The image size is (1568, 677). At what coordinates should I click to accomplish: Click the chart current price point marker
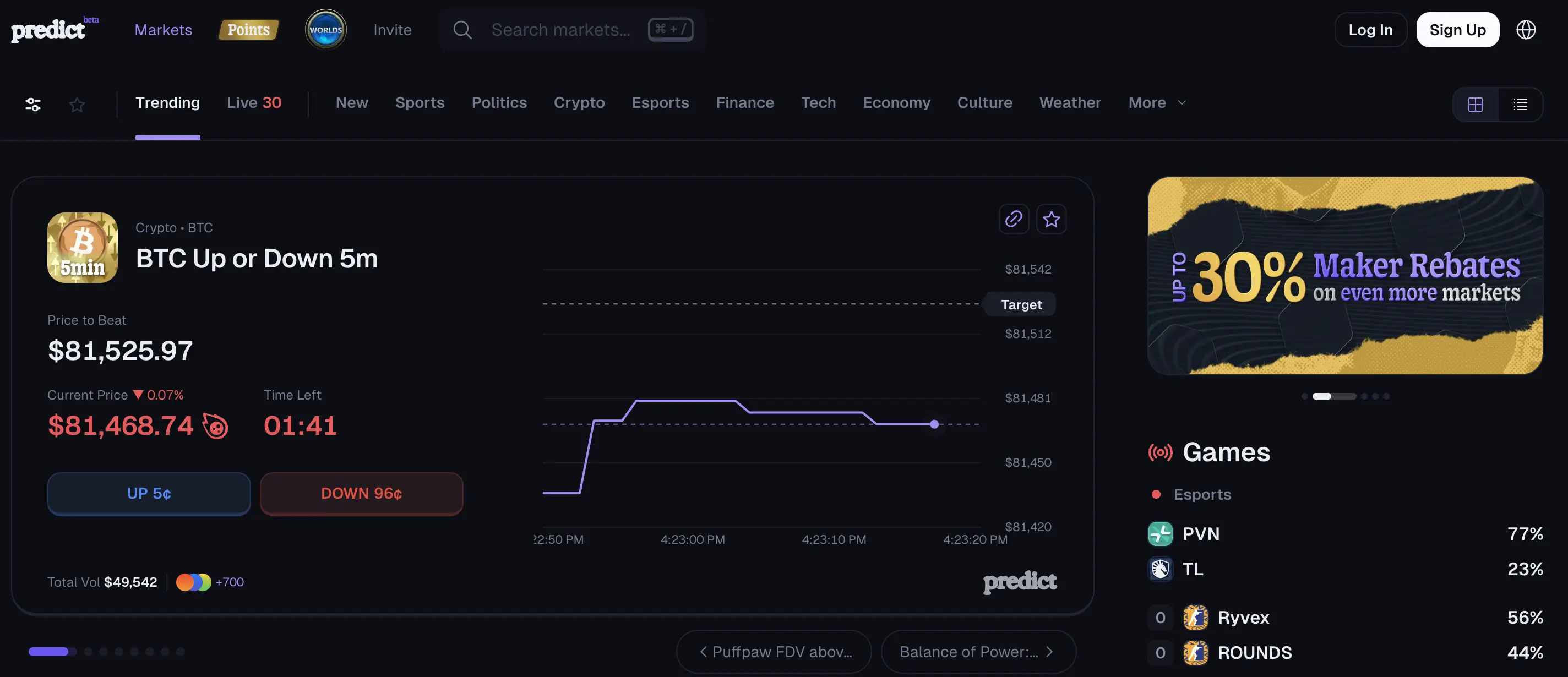point(934,424)
